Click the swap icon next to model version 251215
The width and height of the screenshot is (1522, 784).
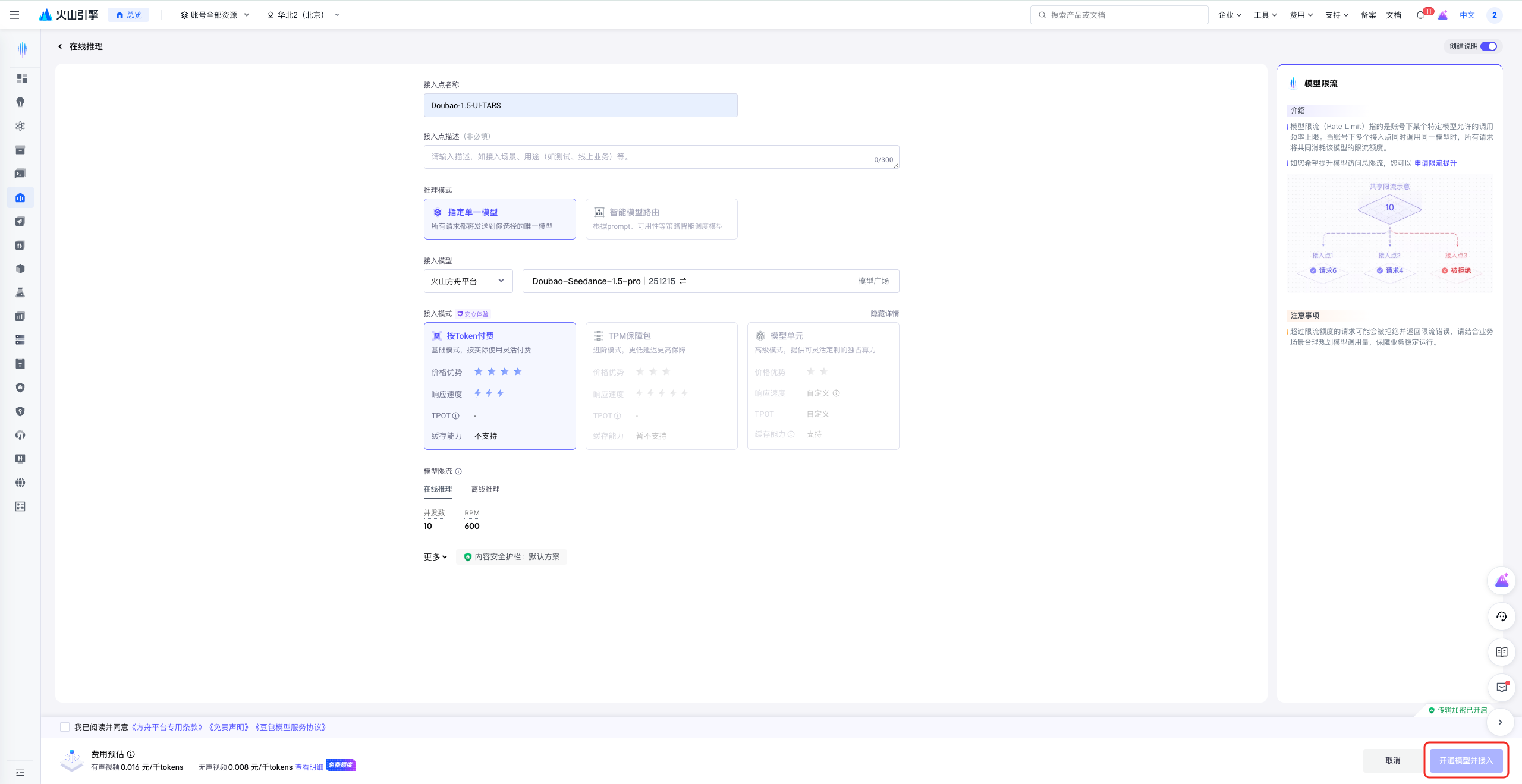click(683, 281)
